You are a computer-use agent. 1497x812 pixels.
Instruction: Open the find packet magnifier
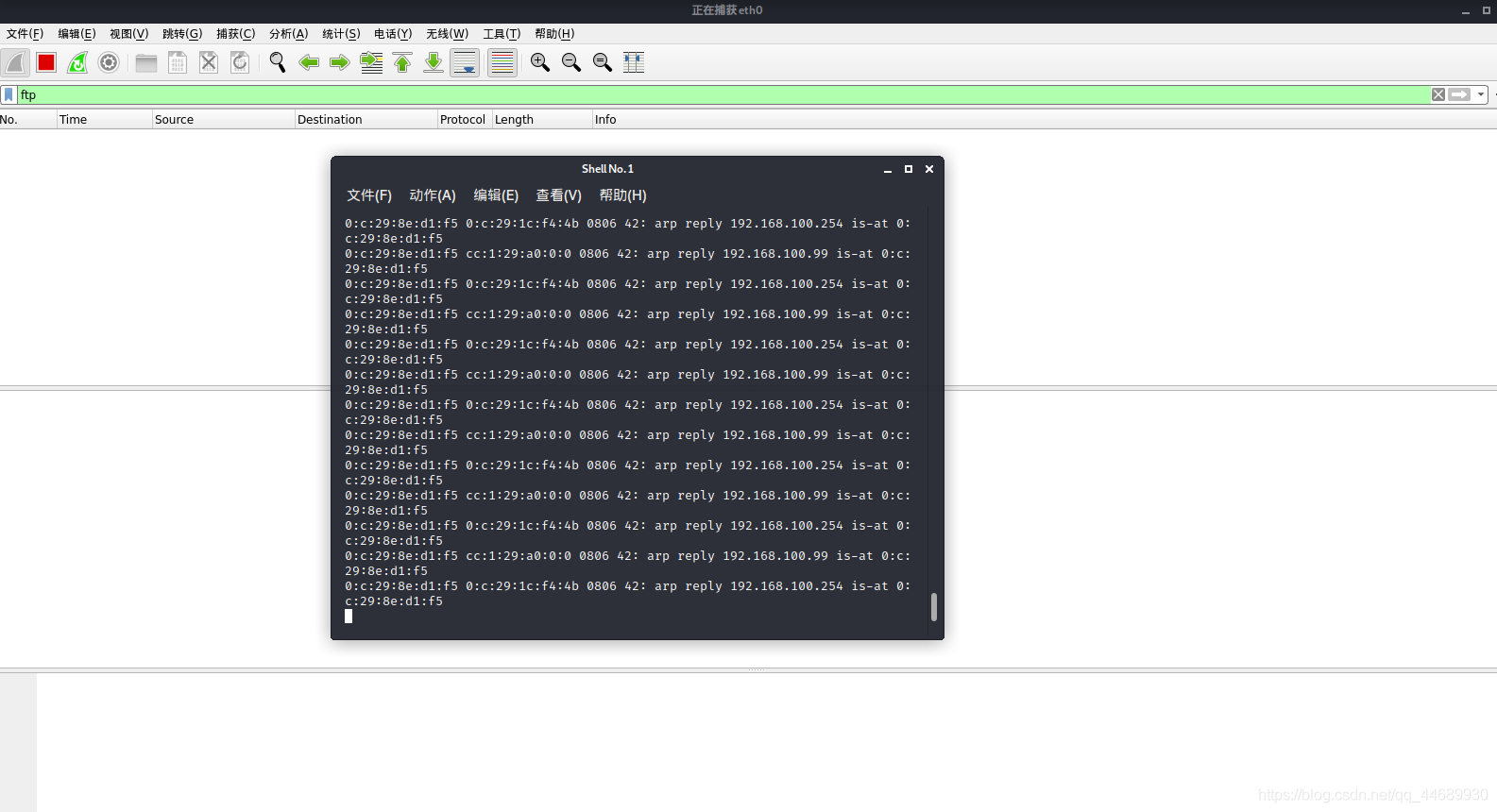pos(278,62)
